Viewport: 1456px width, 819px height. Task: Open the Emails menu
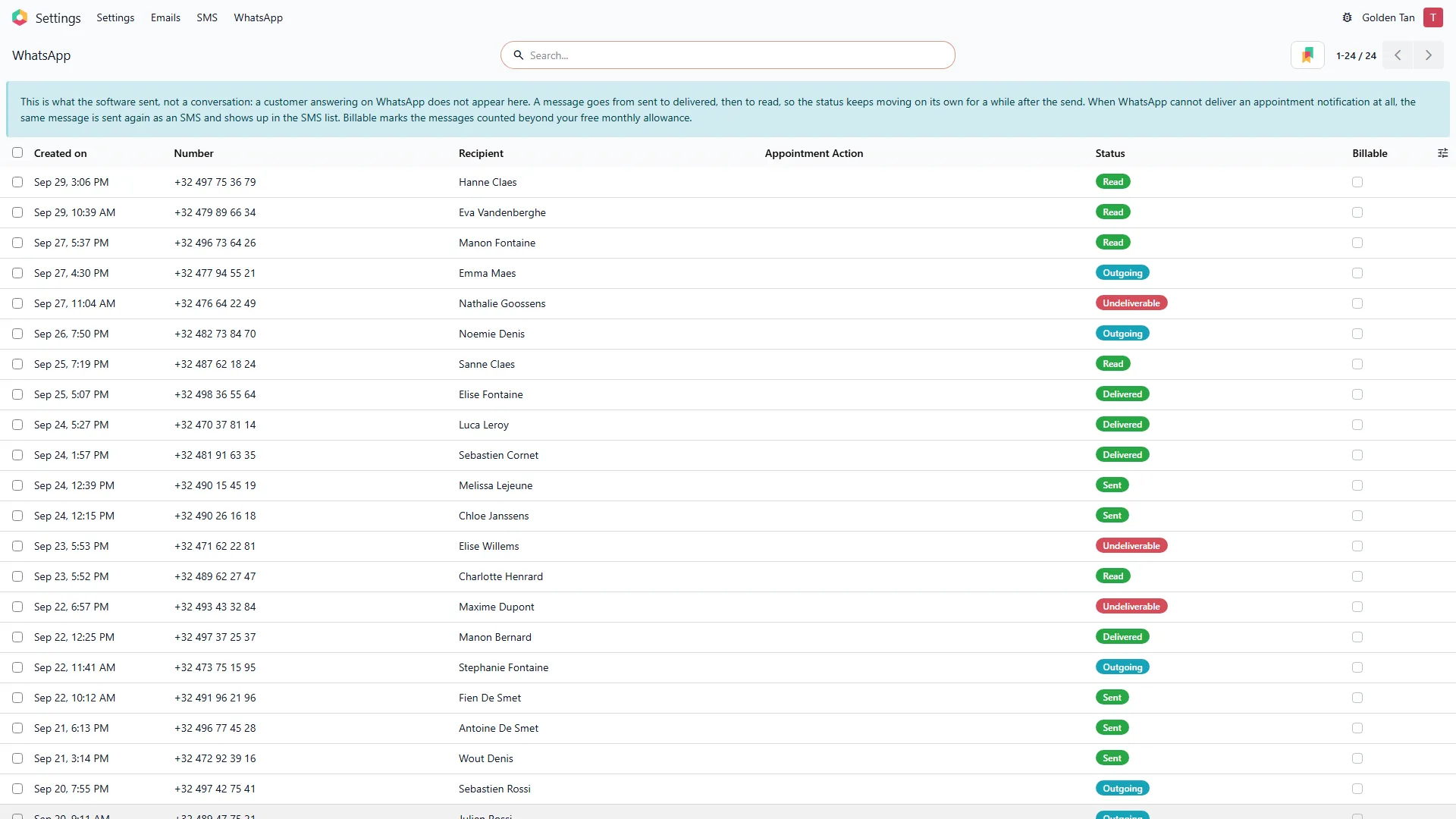tap(165, 17)
